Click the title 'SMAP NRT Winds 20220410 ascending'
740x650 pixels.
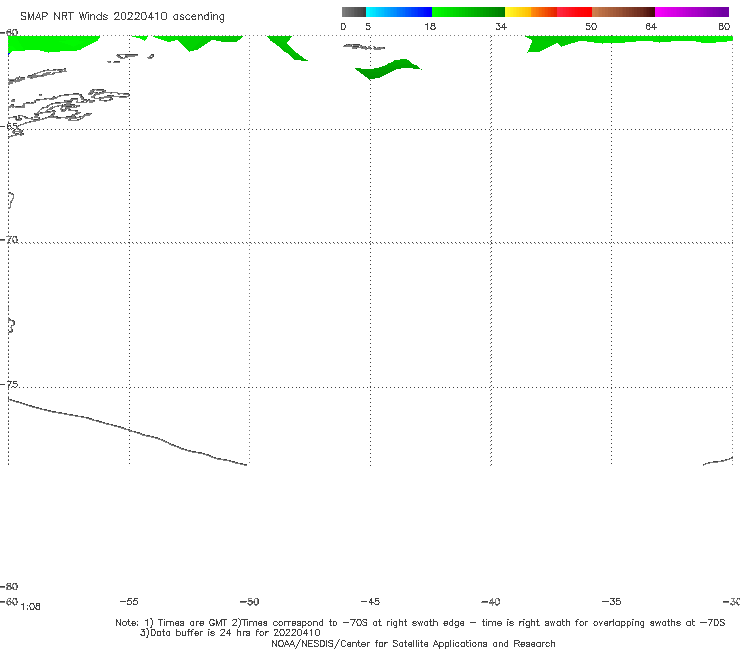click(122, 16)
